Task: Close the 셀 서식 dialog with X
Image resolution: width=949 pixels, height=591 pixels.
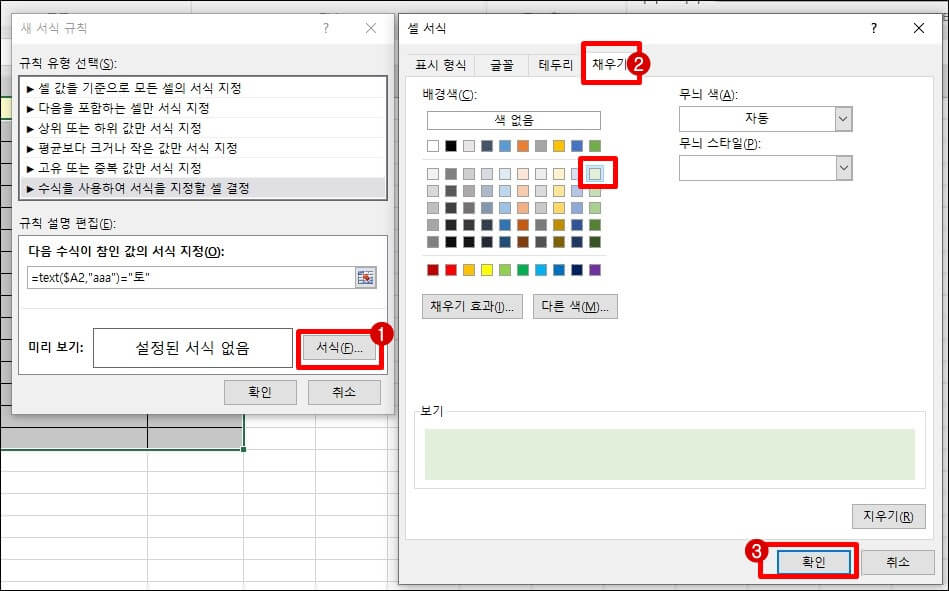Action: click(919, 28)
